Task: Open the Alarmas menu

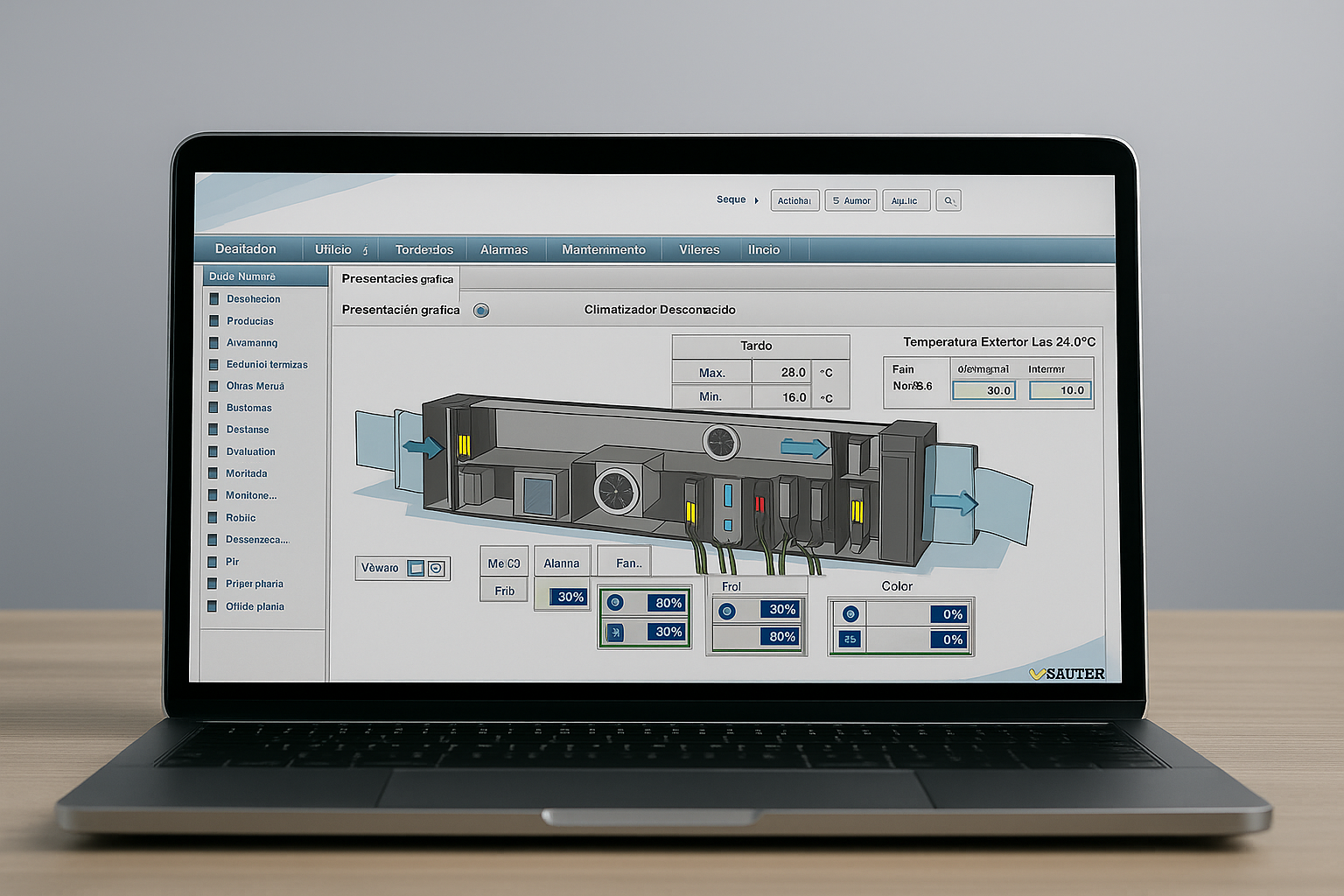Action: (504, 250)
